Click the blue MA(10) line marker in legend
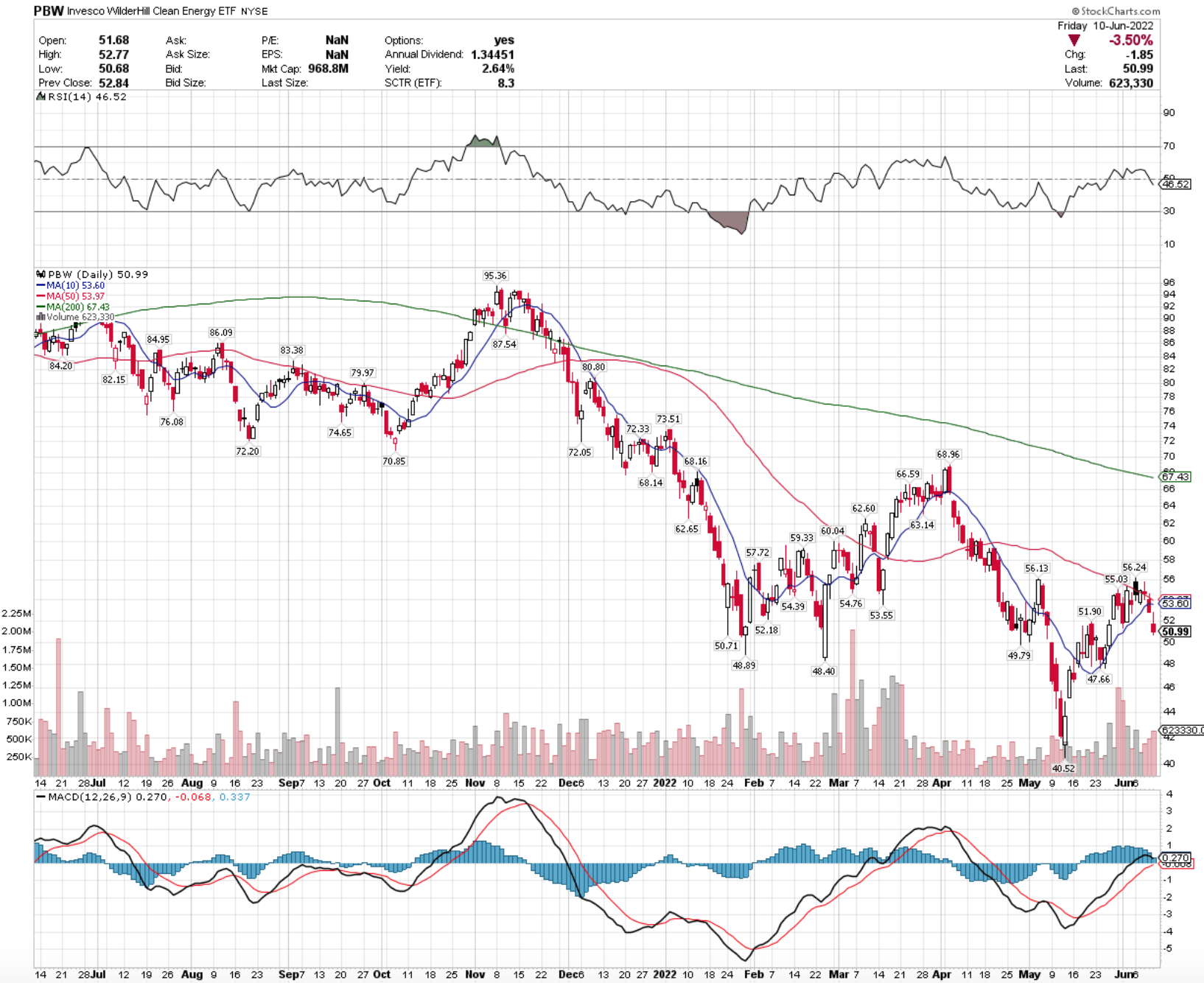Viewport: 1204px width, 983px height. coord(41,285)
